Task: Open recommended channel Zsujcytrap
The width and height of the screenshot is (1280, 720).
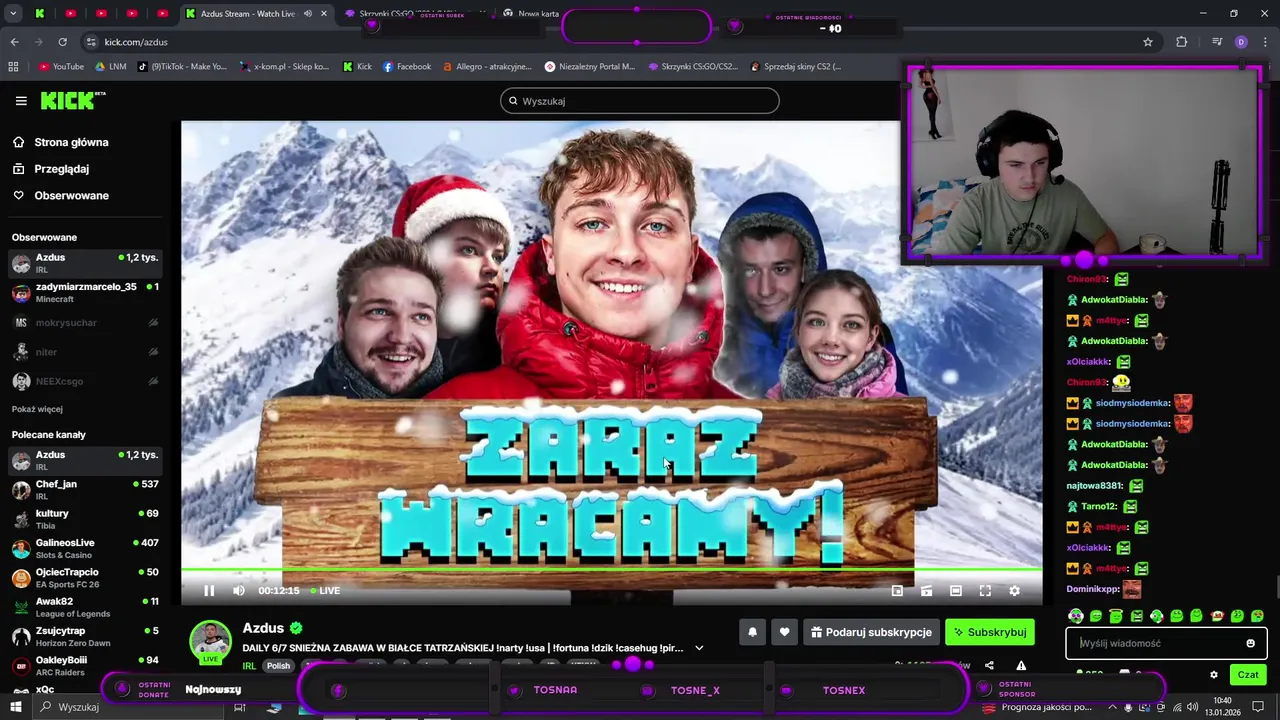Action: 85,637
